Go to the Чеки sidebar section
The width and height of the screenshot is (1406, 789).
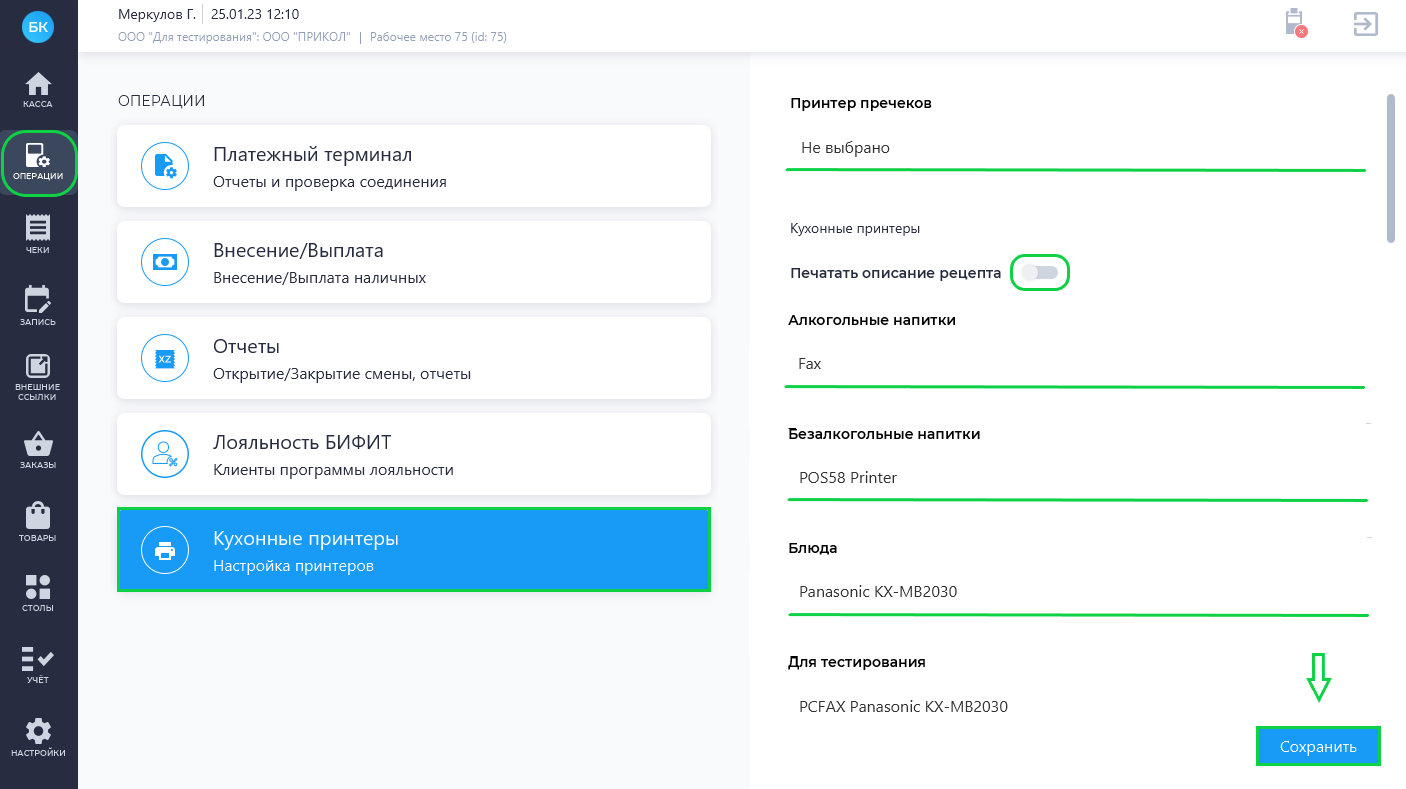coord(38,236)
